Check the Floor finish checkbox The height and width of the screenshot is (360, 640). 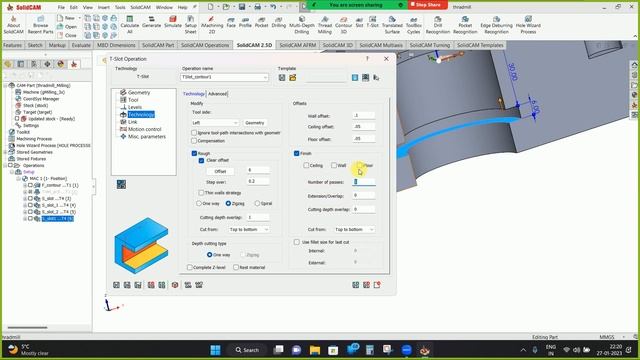tap(359, 165)
